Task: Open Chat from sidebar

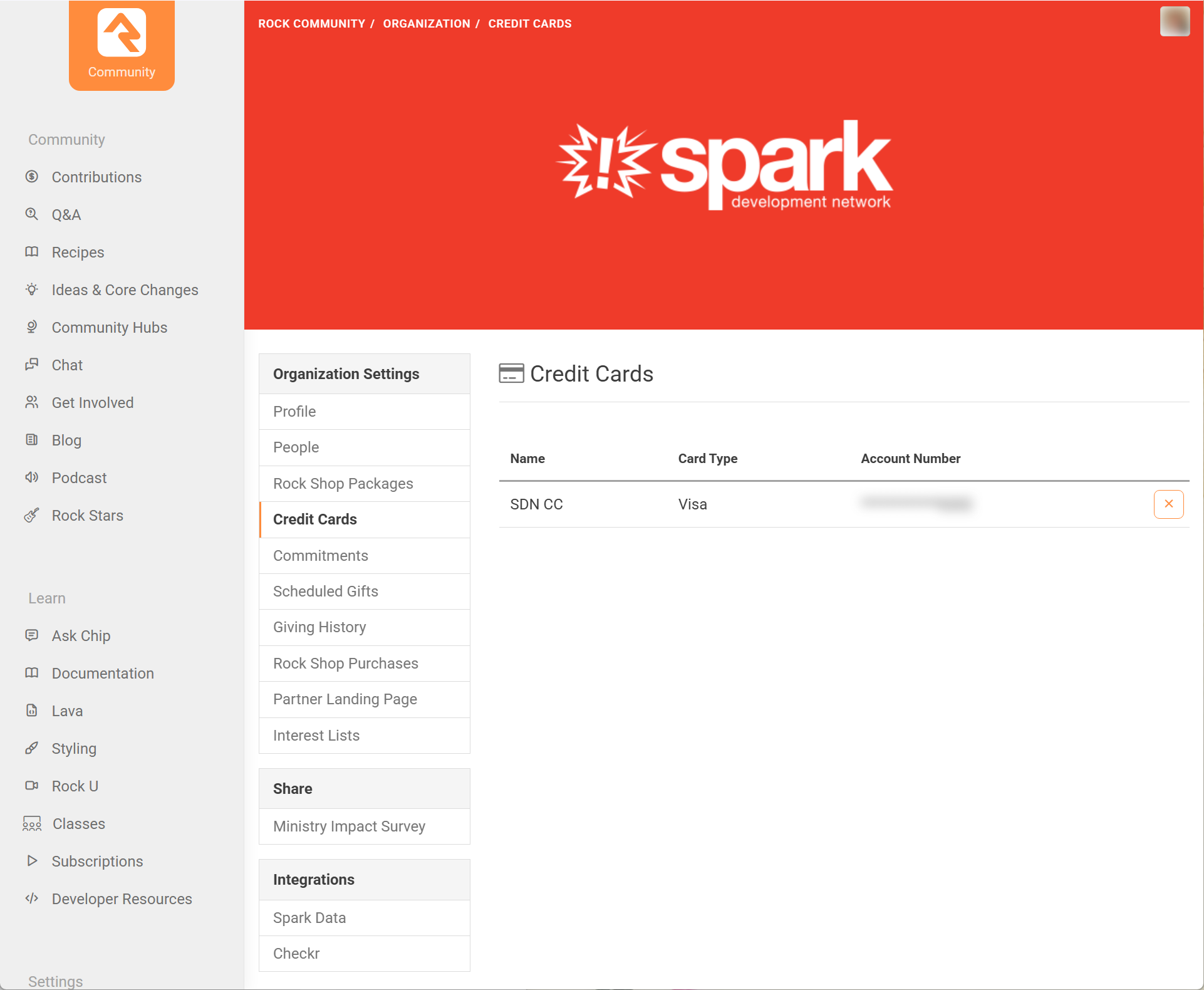Action: pos(67,365)
